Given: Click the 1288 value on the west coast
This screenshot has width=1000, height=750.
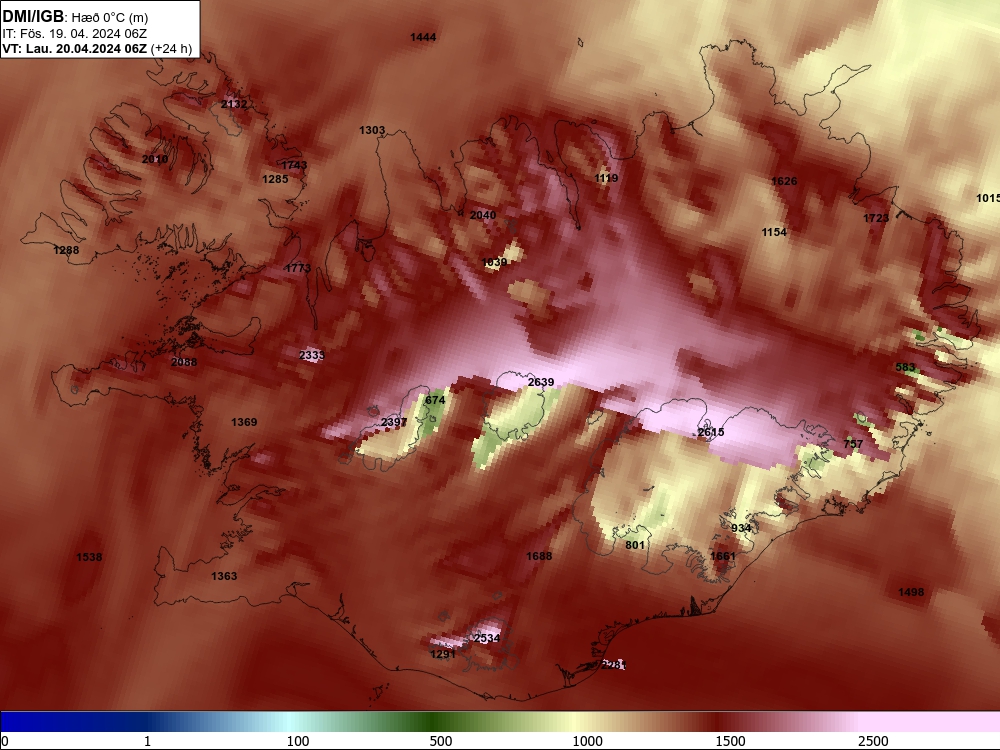Looking at the screenshot, I should tap(66, 250).
